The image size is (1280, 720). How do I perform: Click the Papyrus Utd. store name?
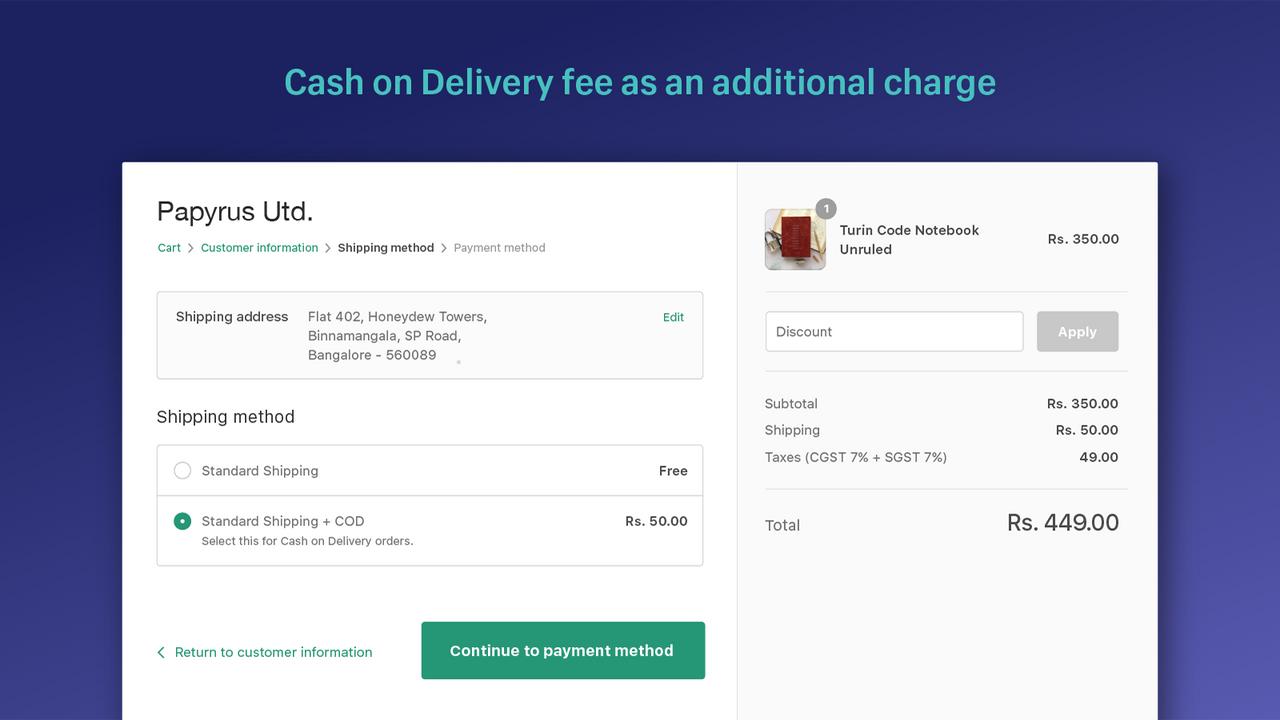(x=234, y=211)
